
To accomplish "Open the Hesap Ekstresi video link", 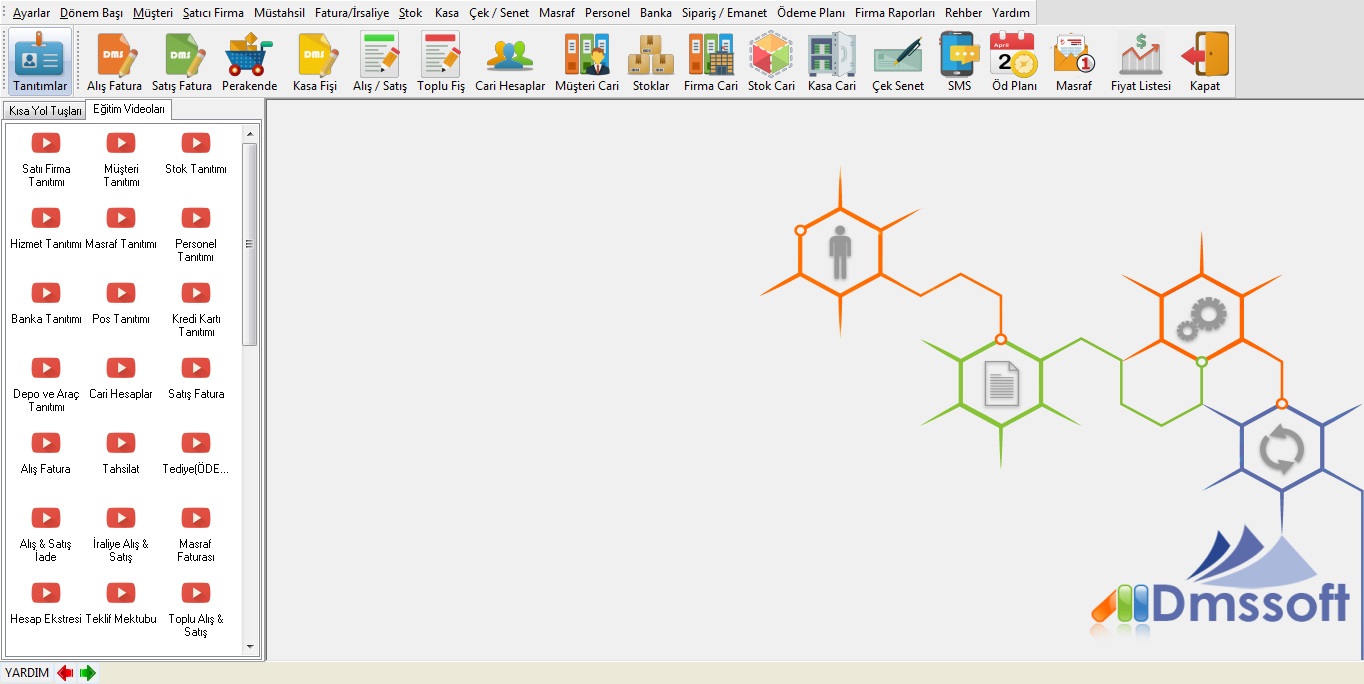I will tap(46, 594).
